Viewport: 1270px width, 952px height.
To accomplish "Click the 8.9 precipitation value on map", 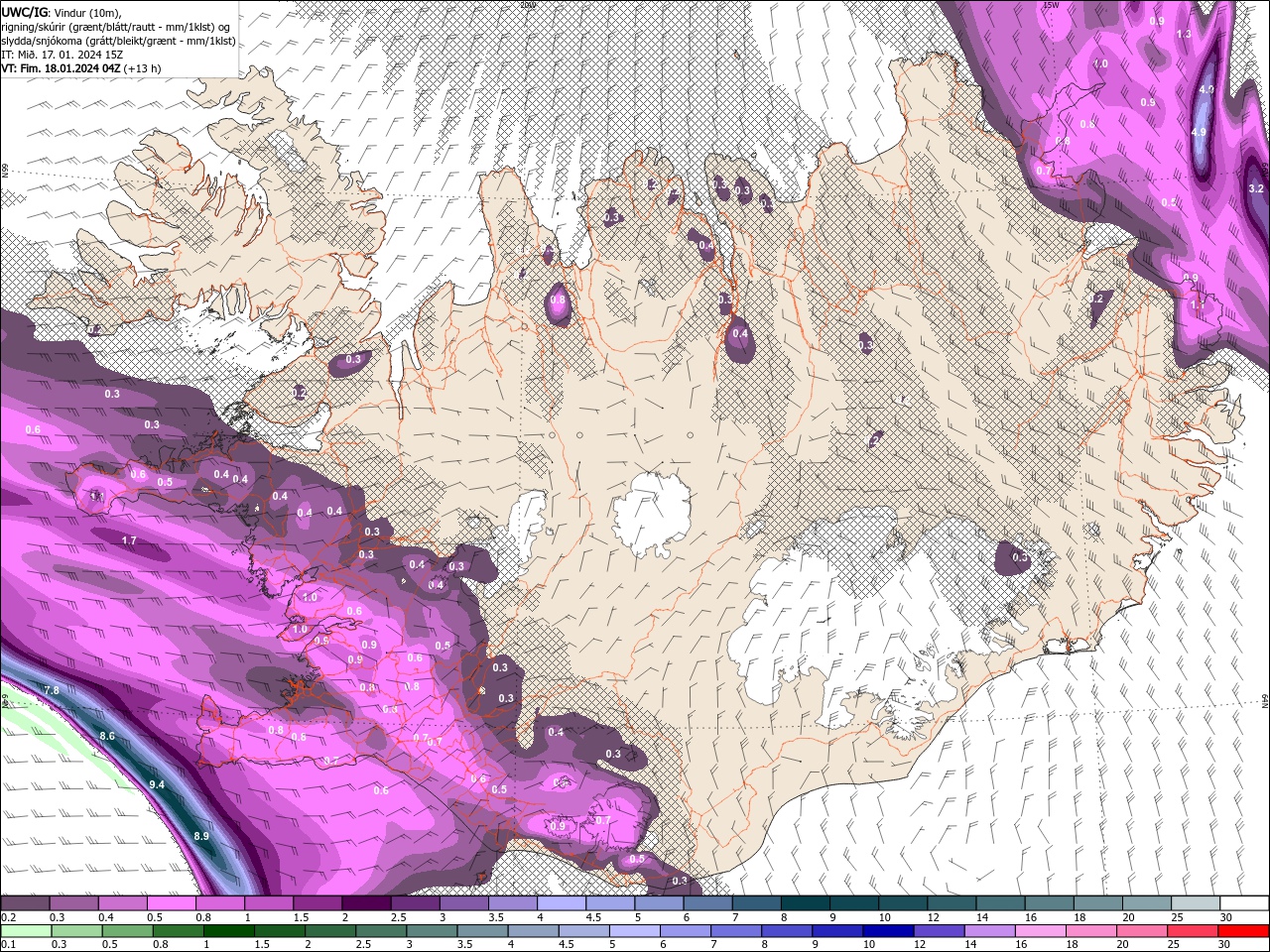I will tap(201, 836).
